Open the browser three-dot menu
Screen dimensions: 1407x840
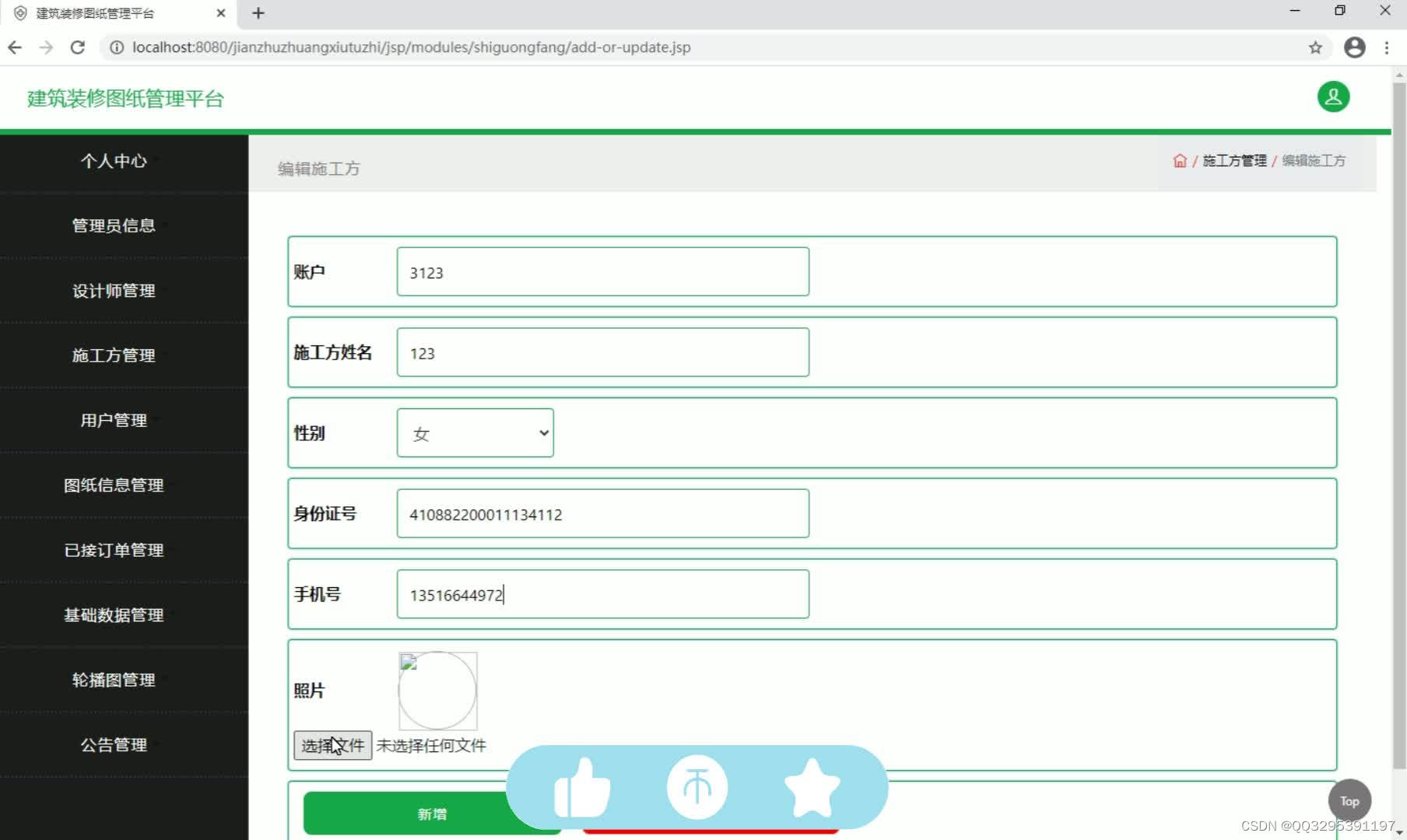[x=1387, y=47]
